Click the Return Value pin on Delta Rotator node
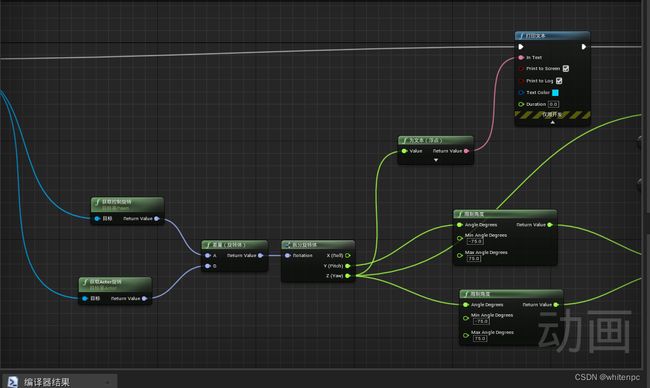 click(x=260, y=255)
